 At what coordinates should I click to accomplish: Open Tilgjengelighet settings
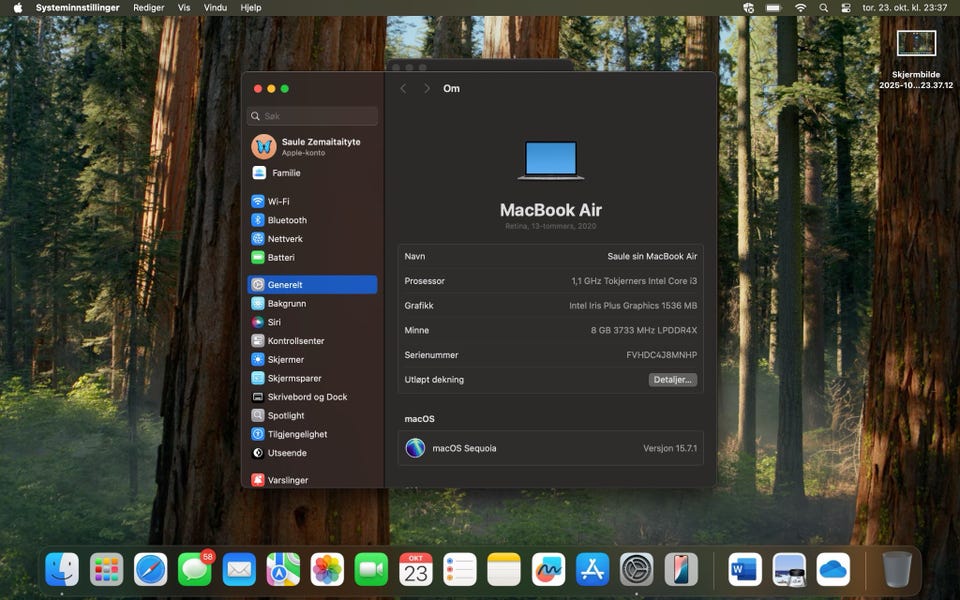[x=312, y=434]
